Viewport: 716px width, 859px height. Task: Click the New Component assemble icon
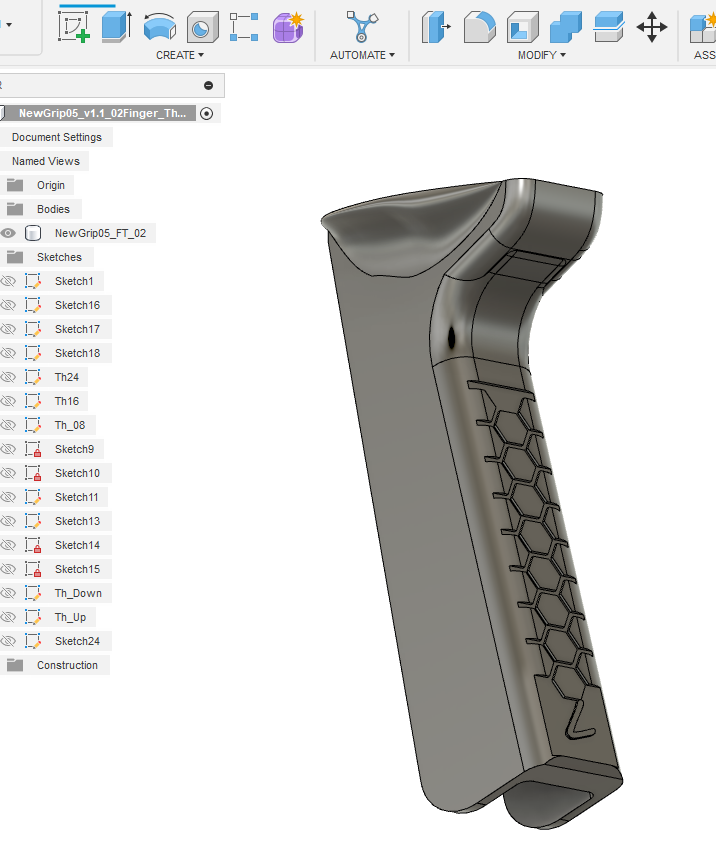(x=703, y=27)
